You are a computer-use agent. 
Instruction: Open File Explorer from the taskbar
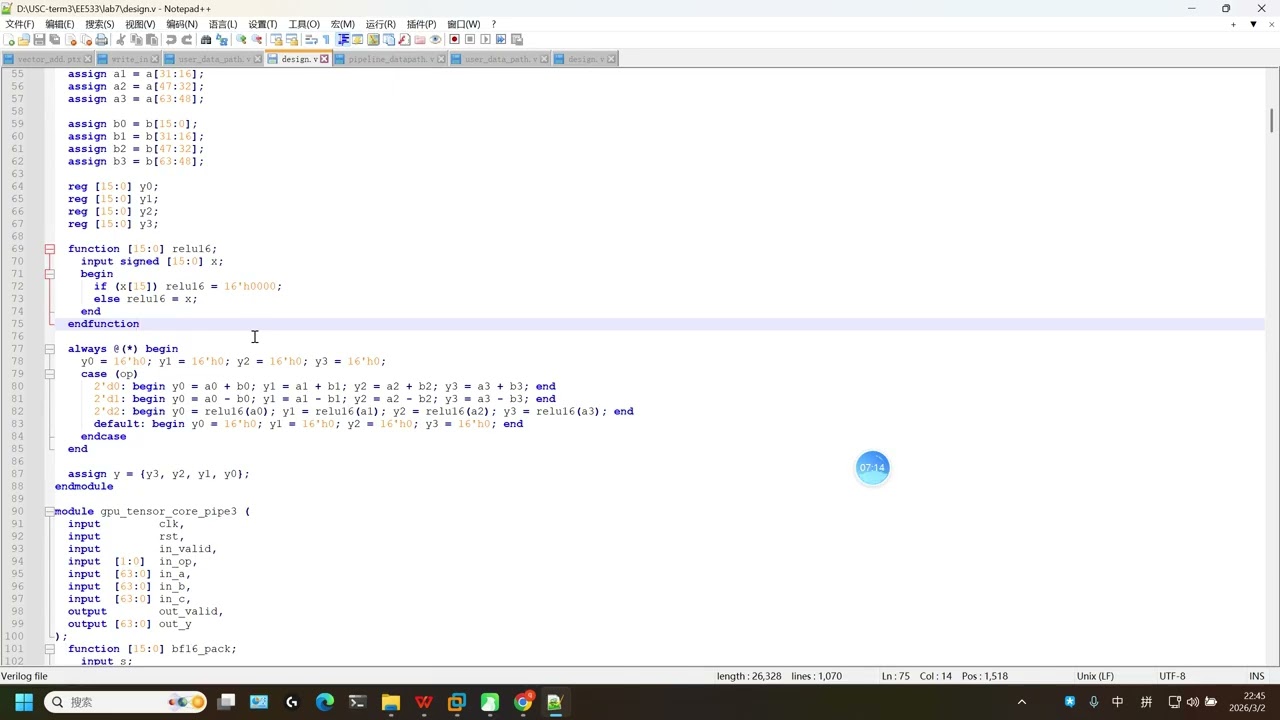click(391, 702)
